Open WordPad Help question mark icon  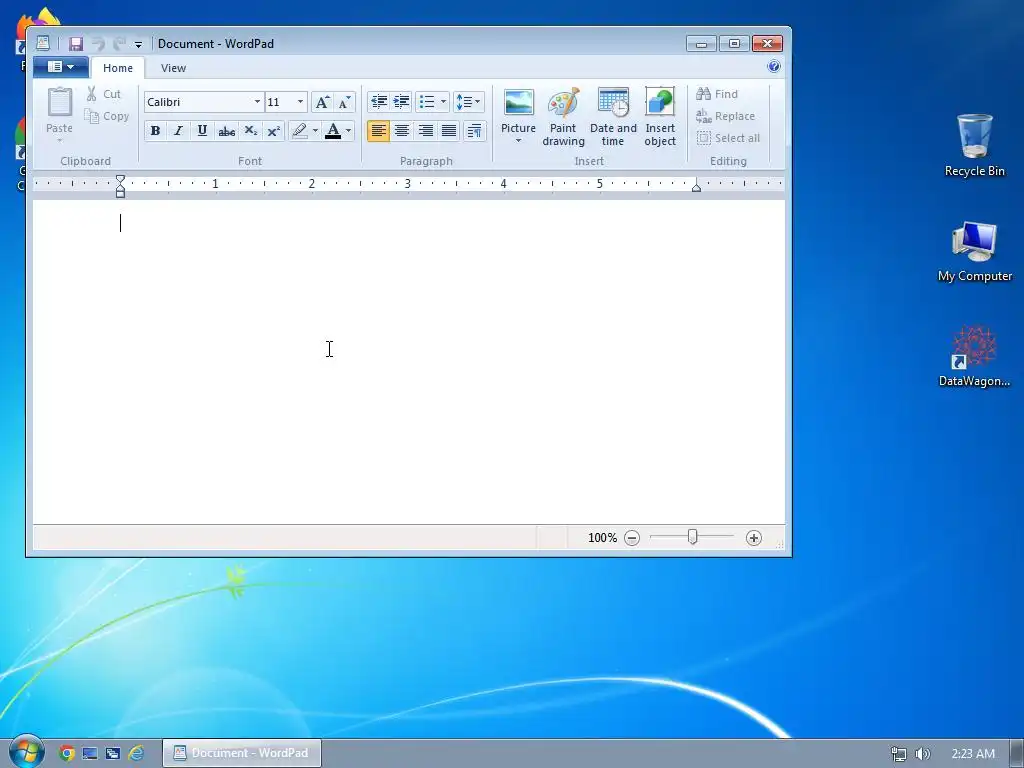[774, 66]
